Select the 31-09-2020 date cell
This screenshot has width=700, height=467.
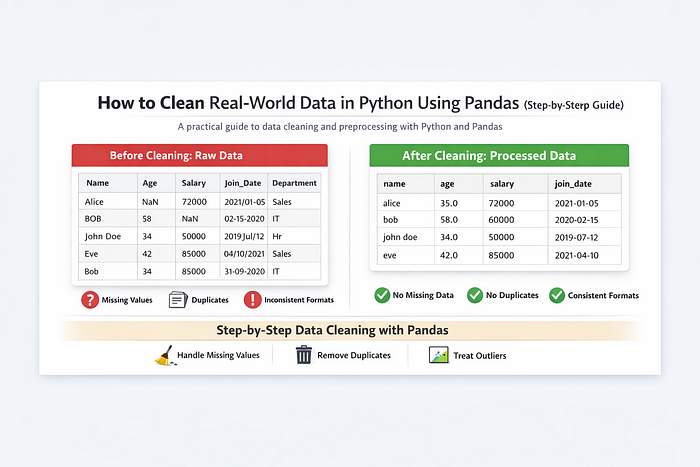point(244,271)
